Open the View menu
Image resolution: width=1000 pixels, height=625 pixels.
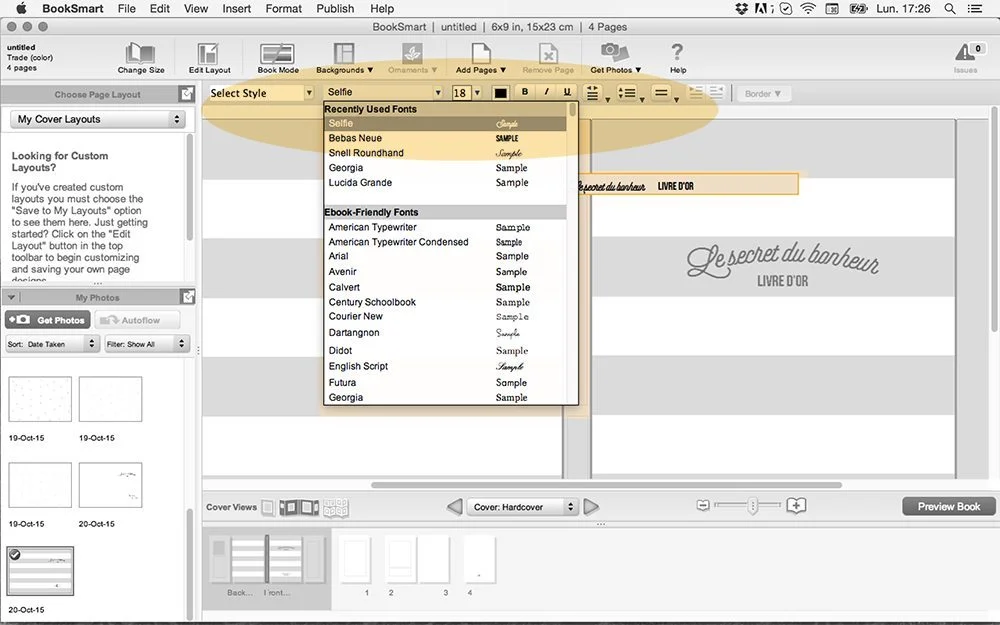click(196, 8)
